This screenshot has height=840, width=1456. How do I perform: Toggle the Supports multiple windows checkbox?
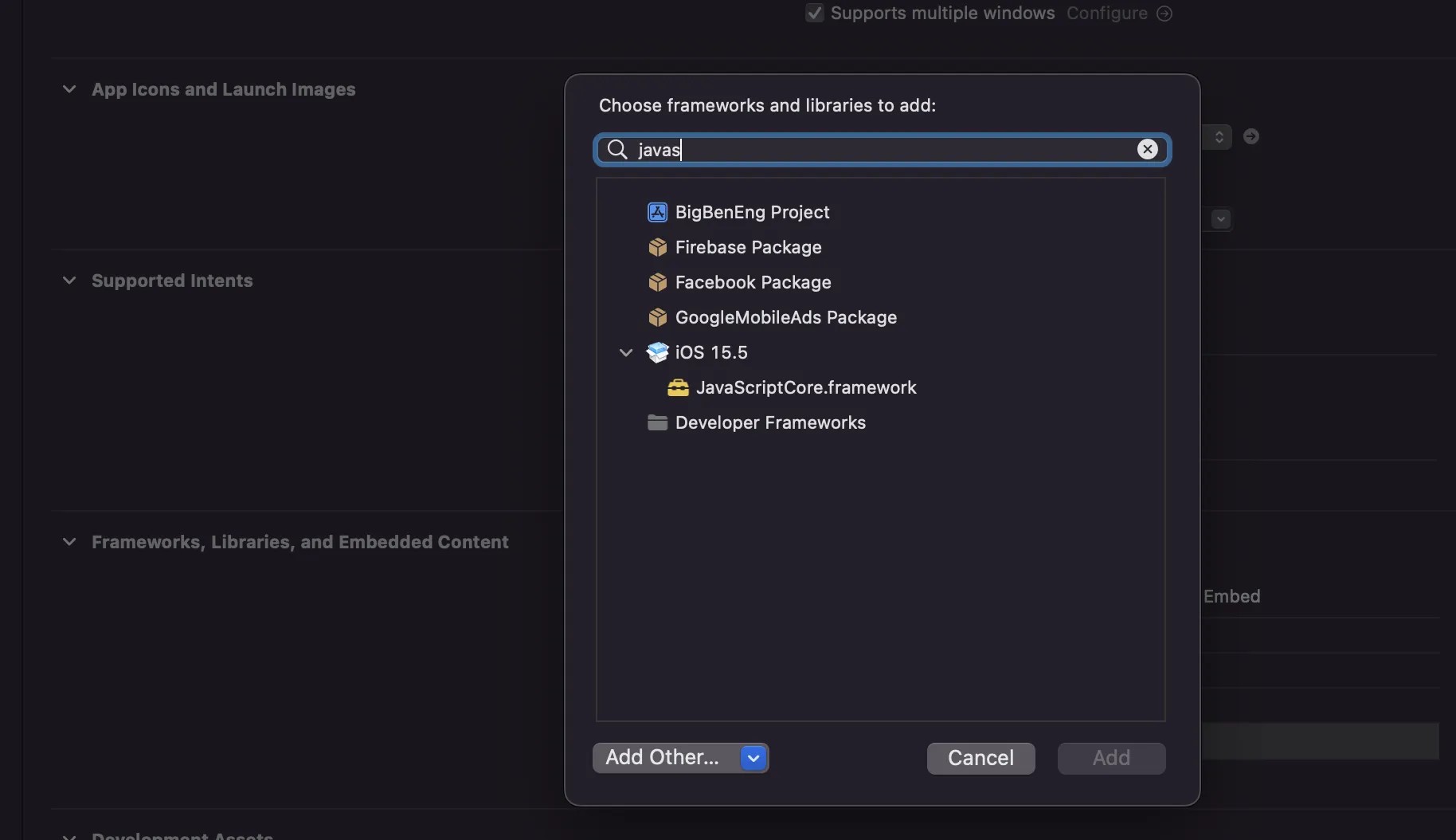814,13
